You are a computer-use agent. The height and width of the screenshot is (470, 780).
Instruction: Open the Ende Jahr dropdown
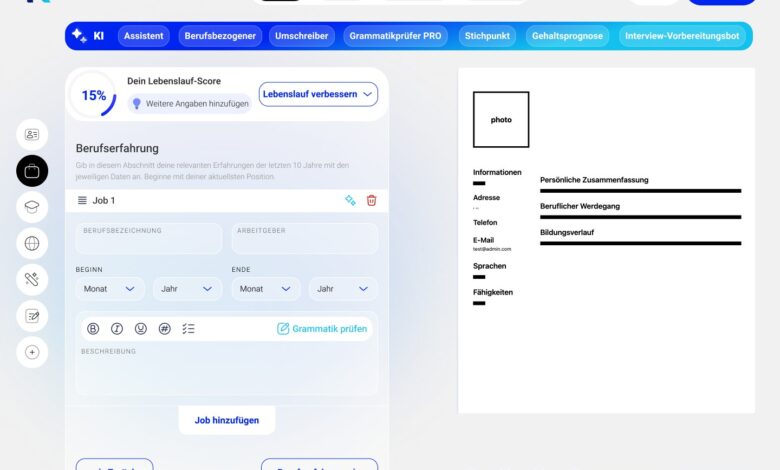343,289
